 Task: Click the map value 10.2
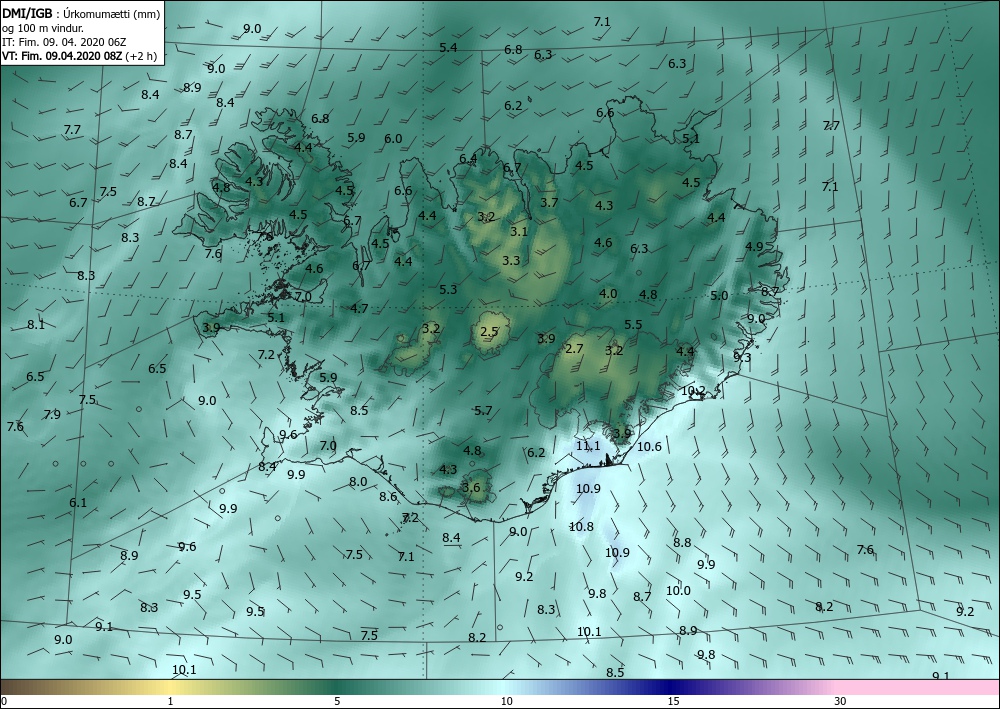(693, 391)
